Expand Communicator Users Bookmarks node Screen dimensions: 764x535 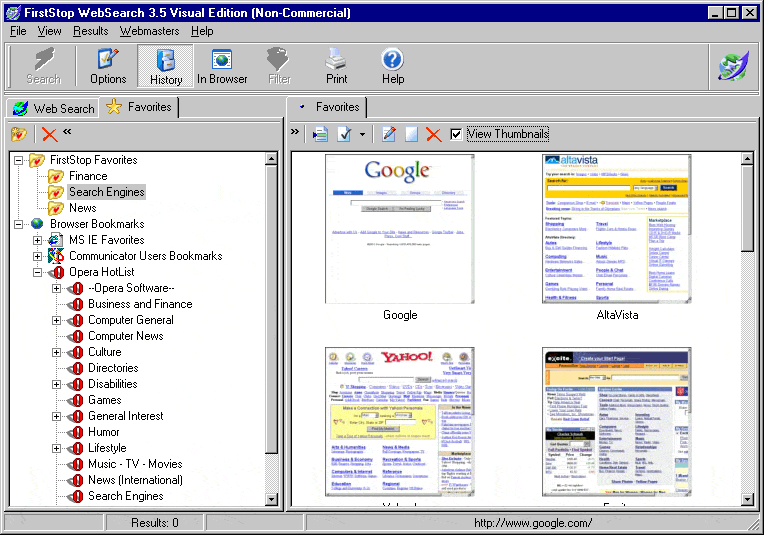coord(38,256)
